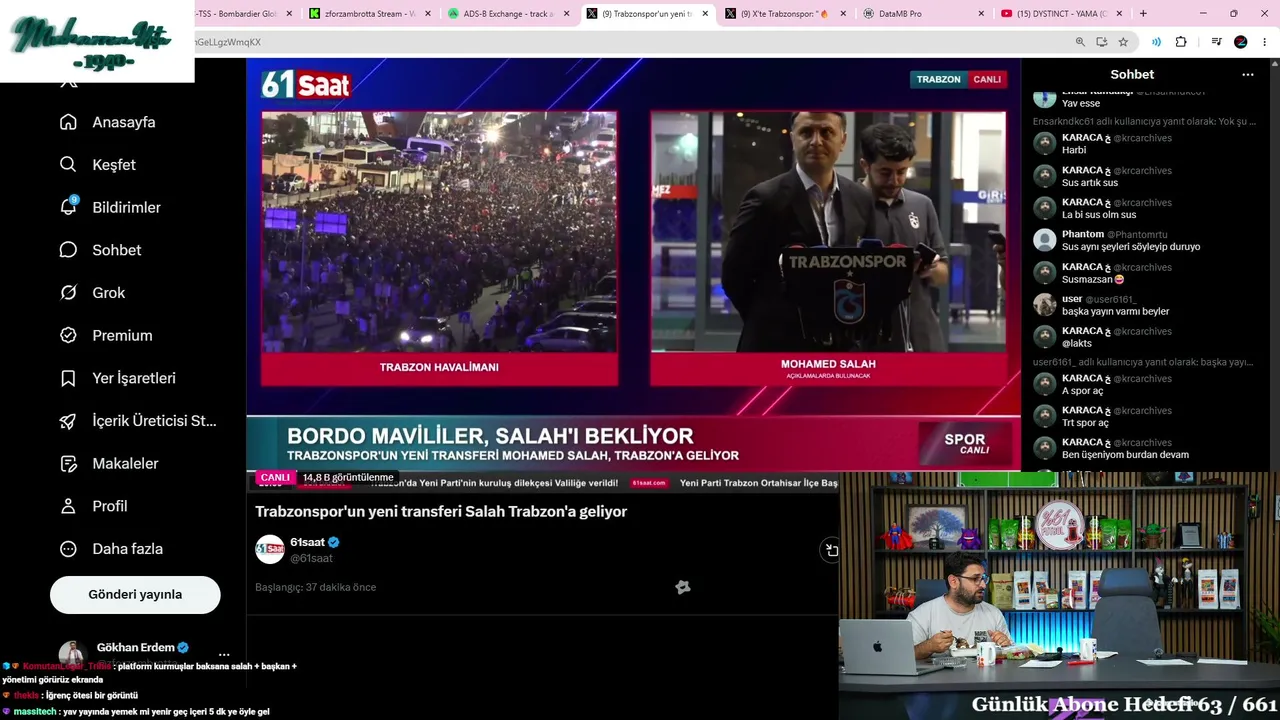1280x720 pixels.
Task: Click the blue sound-wave extension icon
Action: (1156, 42)
